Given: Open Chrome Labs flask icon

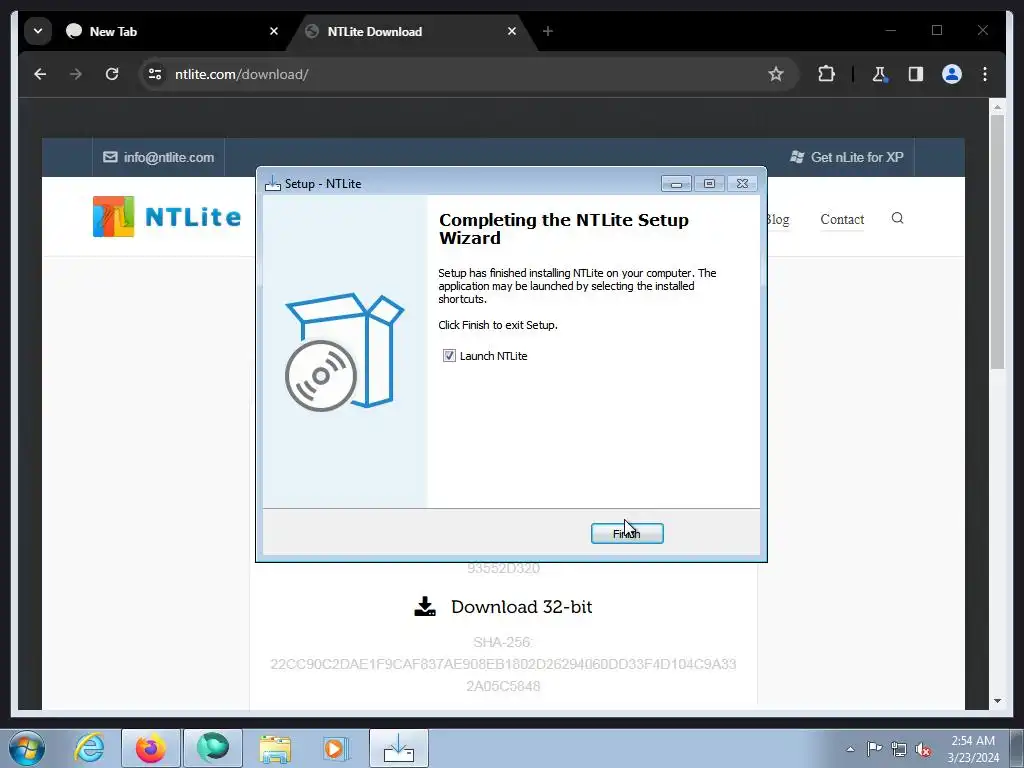Looking at the screenshot, I should [x=880, y=74].
